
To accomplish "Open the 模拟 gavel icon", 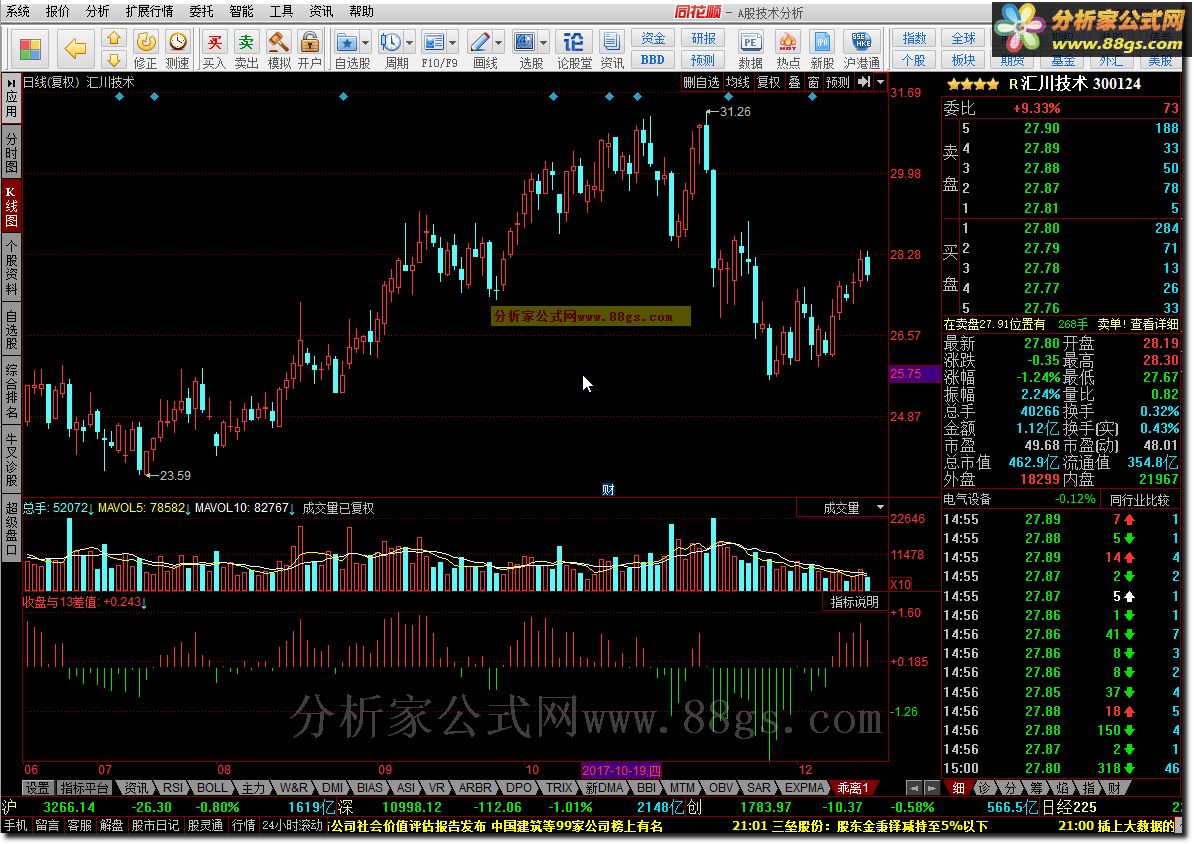I will (x=279, y=41).
